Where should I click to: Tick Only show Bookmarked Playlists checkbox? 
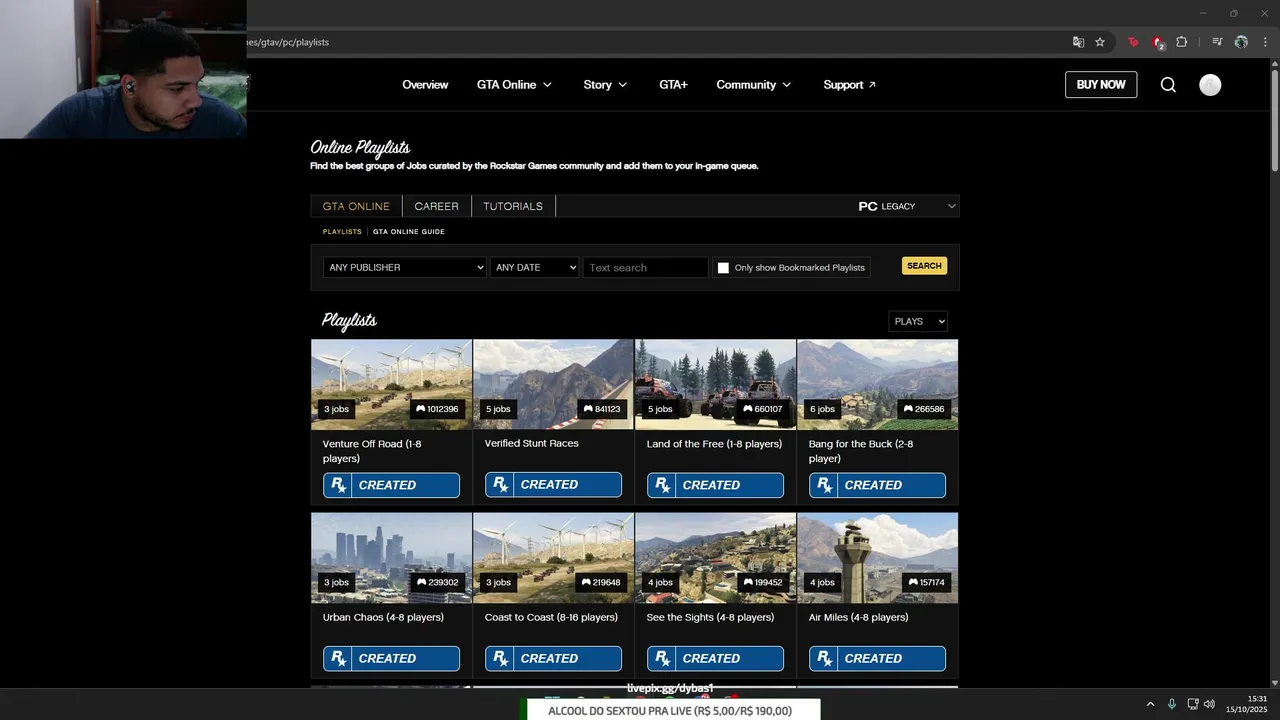click(723, 268)
